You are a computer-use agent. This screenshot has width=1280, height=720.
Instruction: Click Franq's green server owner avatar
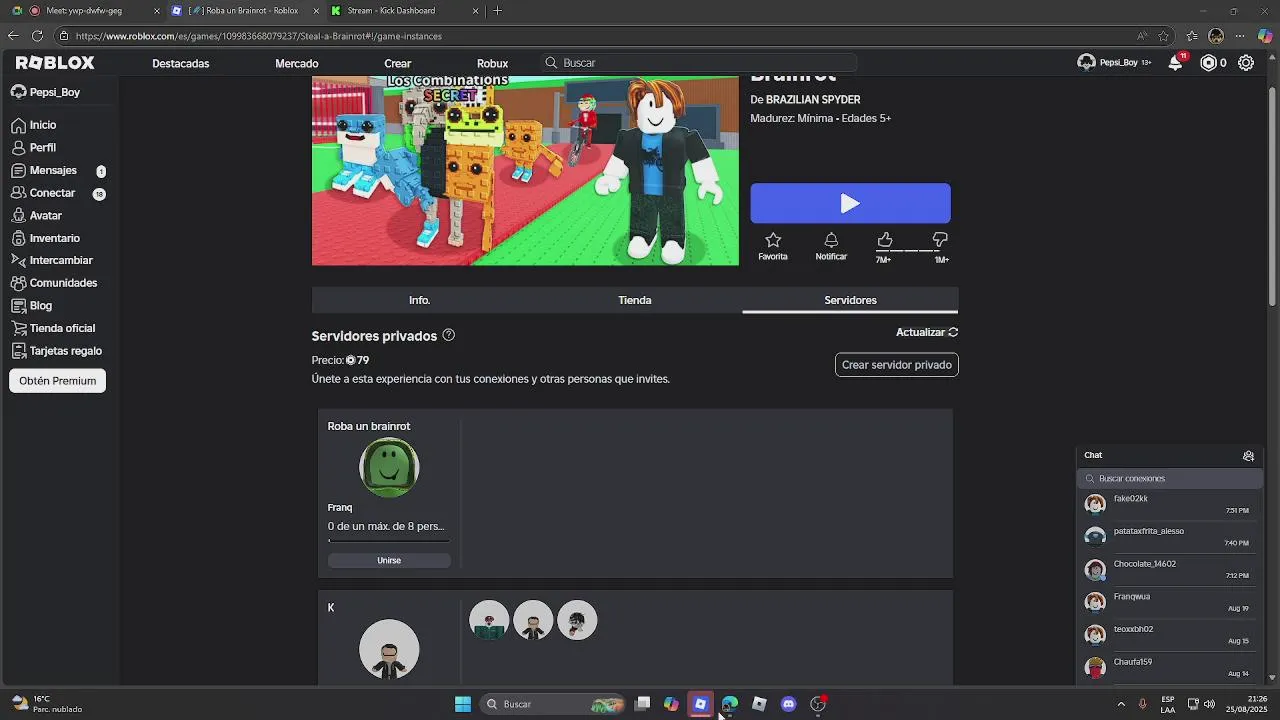(389, 467)
